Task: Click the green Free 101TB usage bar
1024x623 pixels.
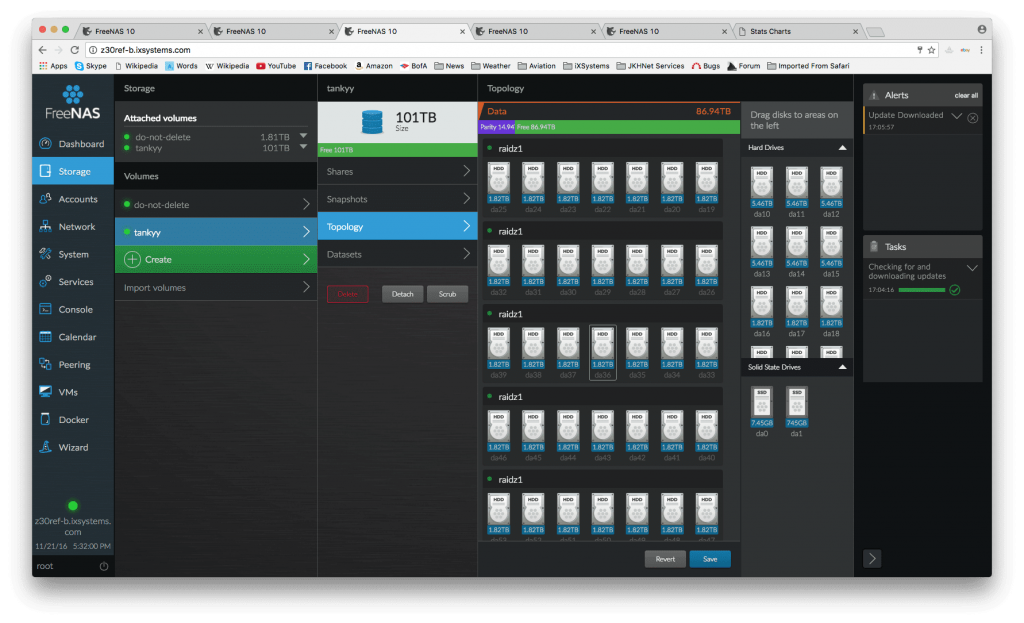Action: (398, 150)
